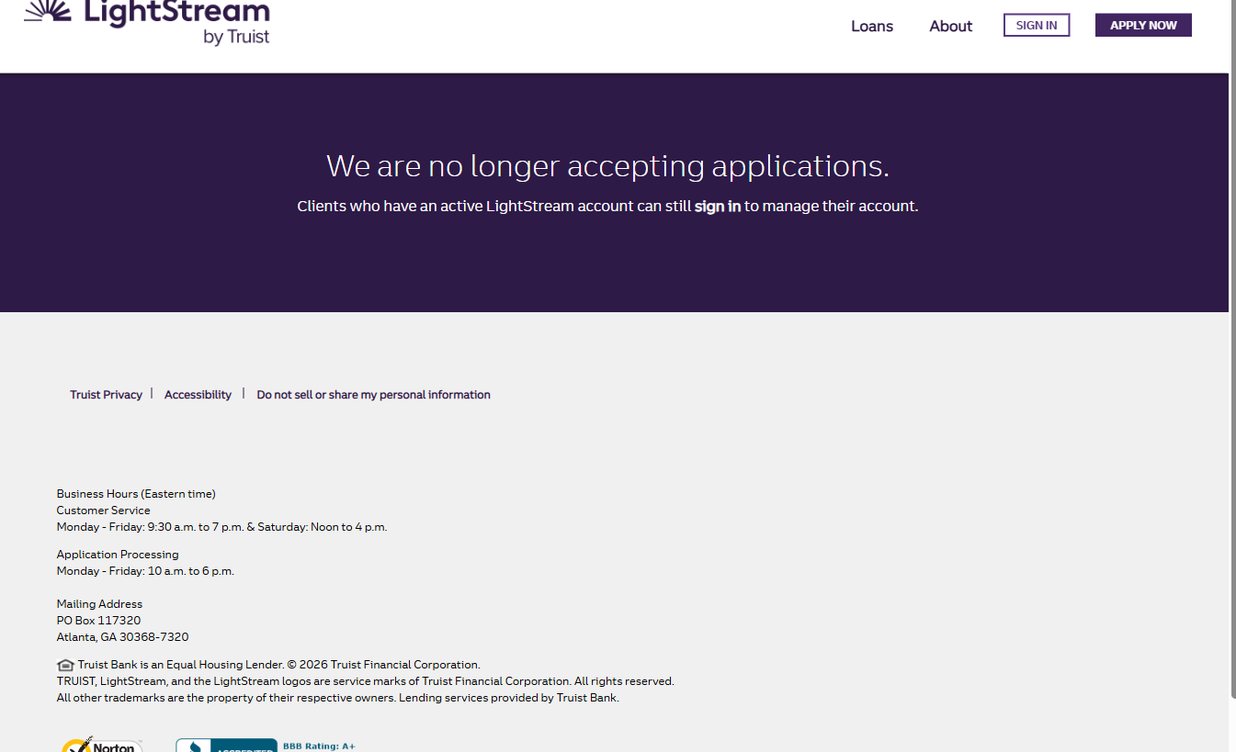The image size is (1236, 752).
Task: Click the 'BBB Rating: A+' text
Action: [x=319, y=746]
